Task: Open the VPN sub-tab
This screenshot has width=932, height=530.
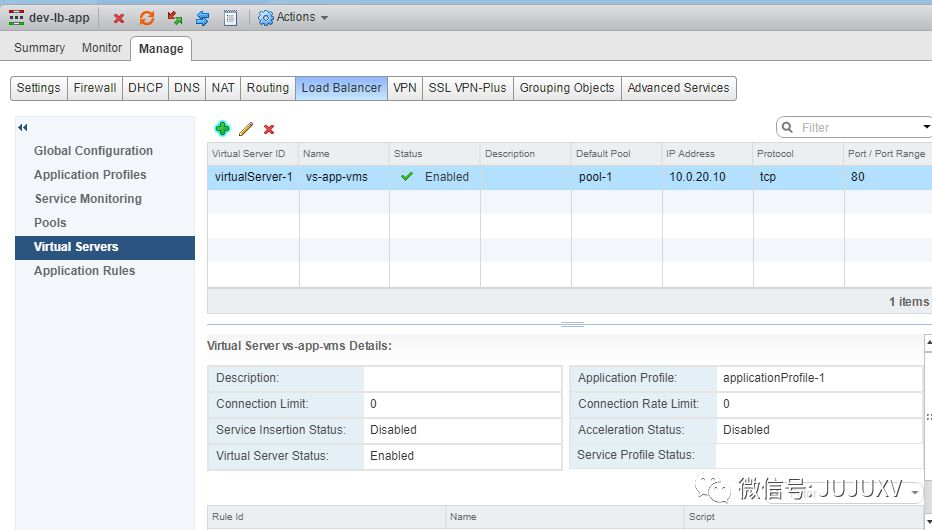Action: coord(405,88)
